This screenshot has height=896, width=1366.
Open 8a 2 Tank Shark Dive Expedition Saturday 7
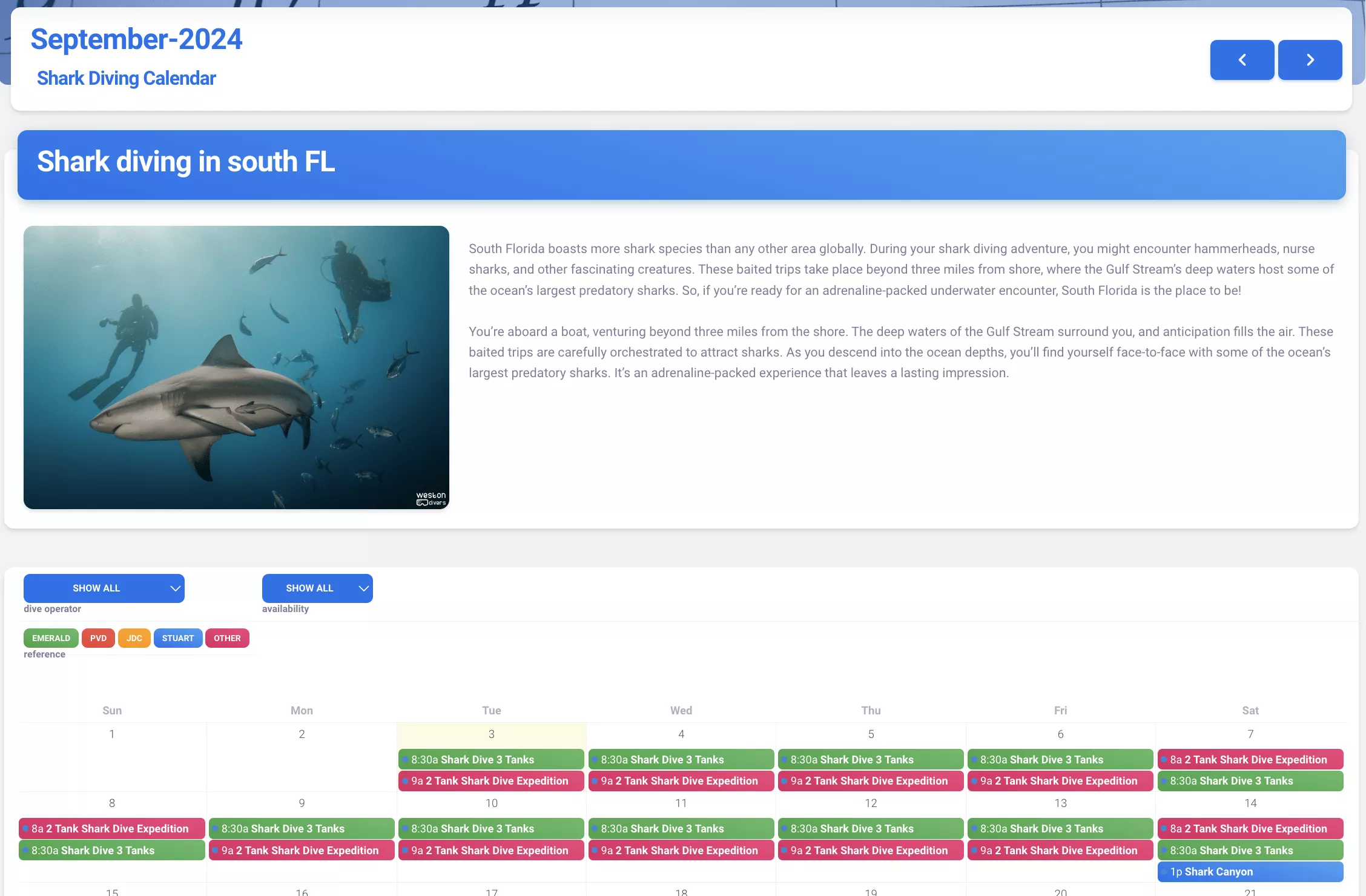[x=1250, y=759]
